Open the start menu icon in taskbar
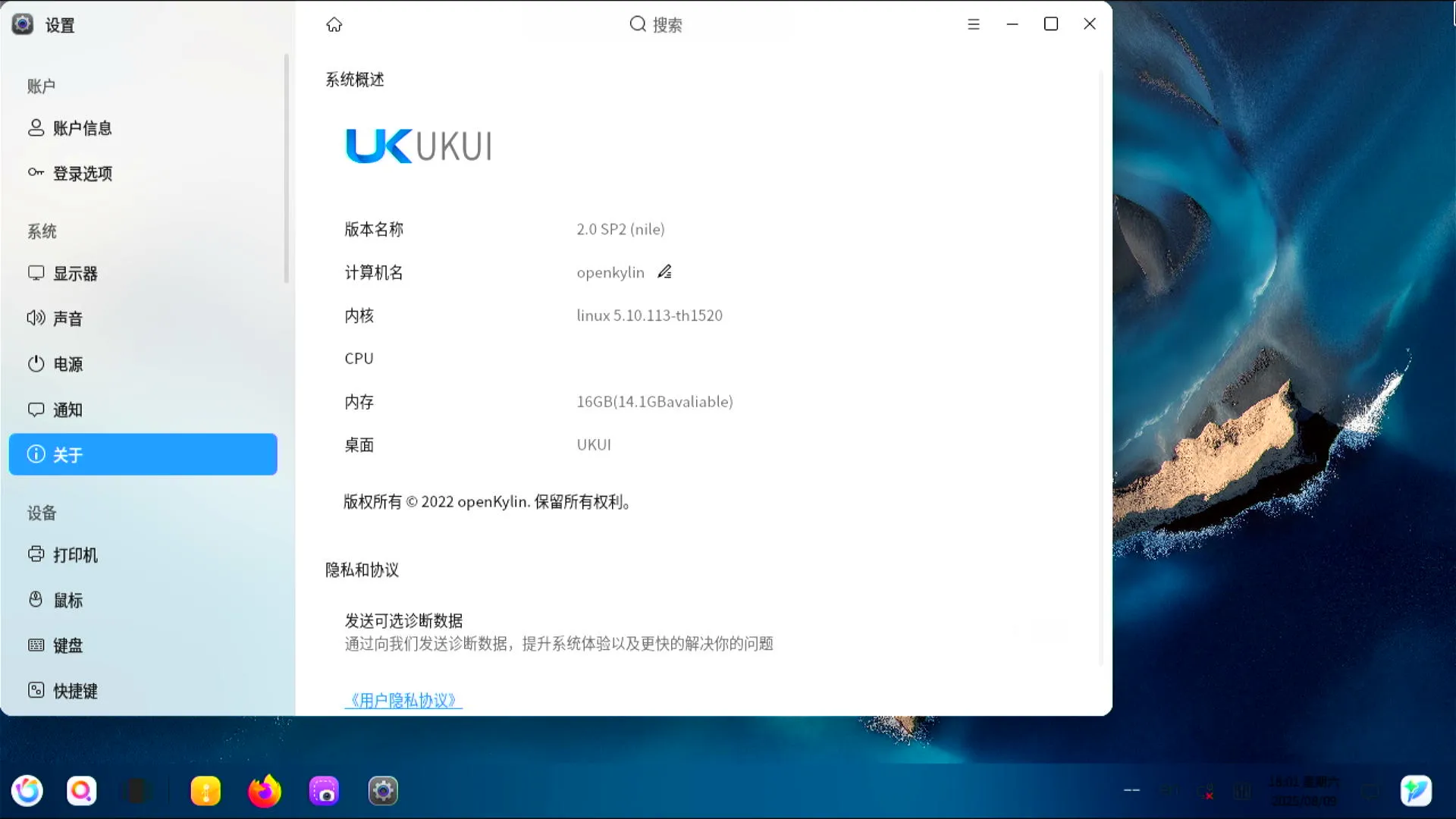The width and height of the screenshot is (1456, 819). (27, 791)
